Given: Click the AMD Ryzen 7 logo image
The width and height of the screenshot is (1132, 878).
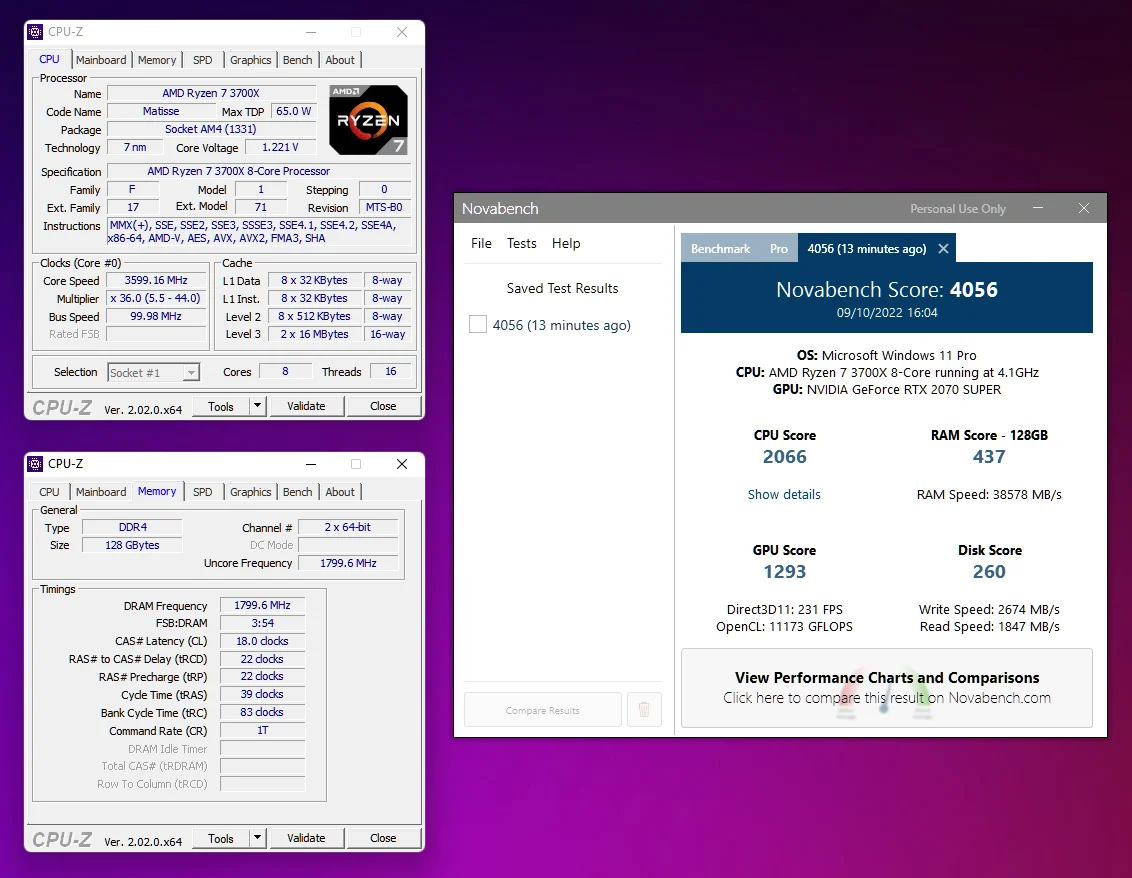Looking at the screenshot, I should (x=368, y=120).
